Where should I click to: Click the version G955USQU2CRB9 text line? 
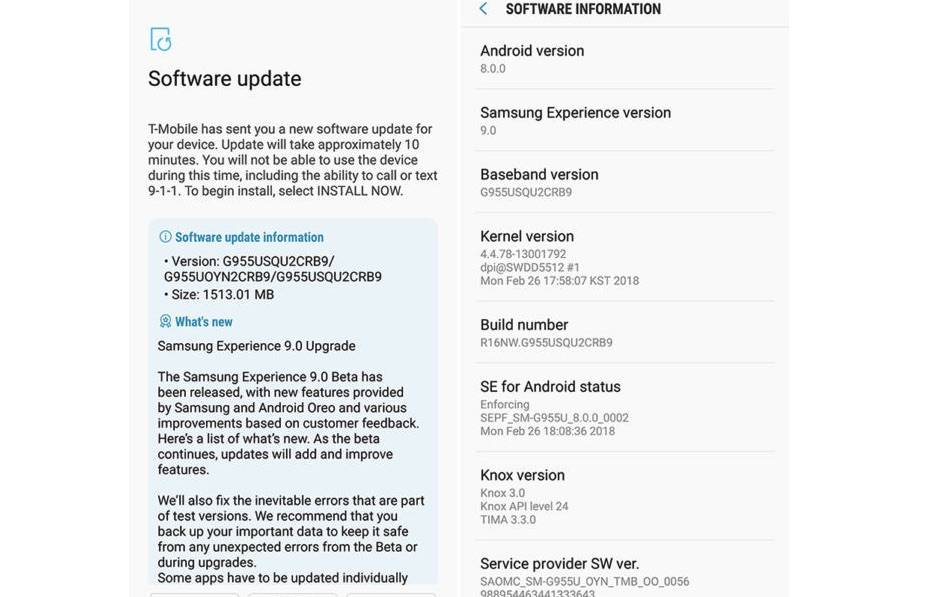[x=273, y=269]
